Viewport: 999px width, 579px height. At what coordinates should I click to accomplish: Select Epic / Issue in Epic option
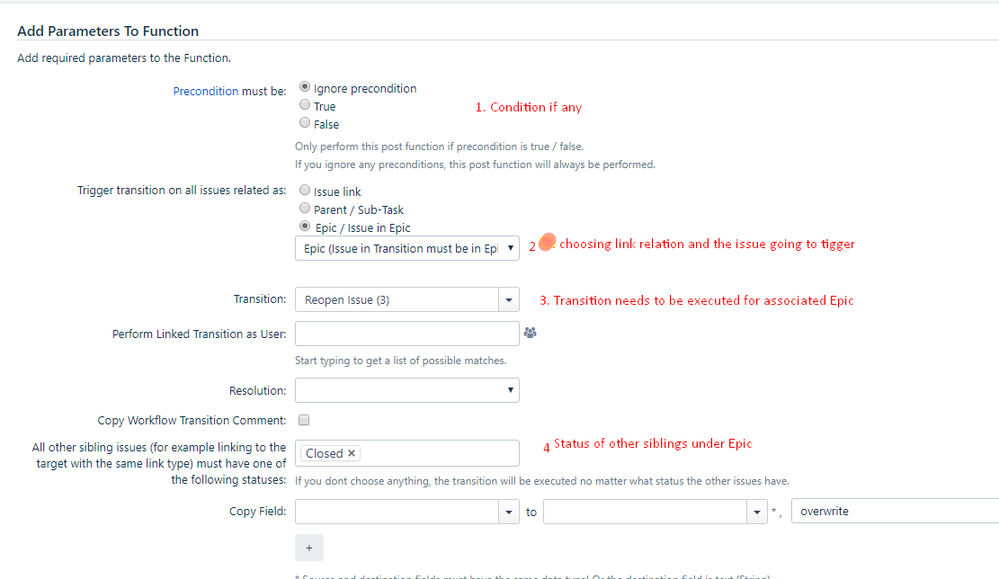coord(305,226)
